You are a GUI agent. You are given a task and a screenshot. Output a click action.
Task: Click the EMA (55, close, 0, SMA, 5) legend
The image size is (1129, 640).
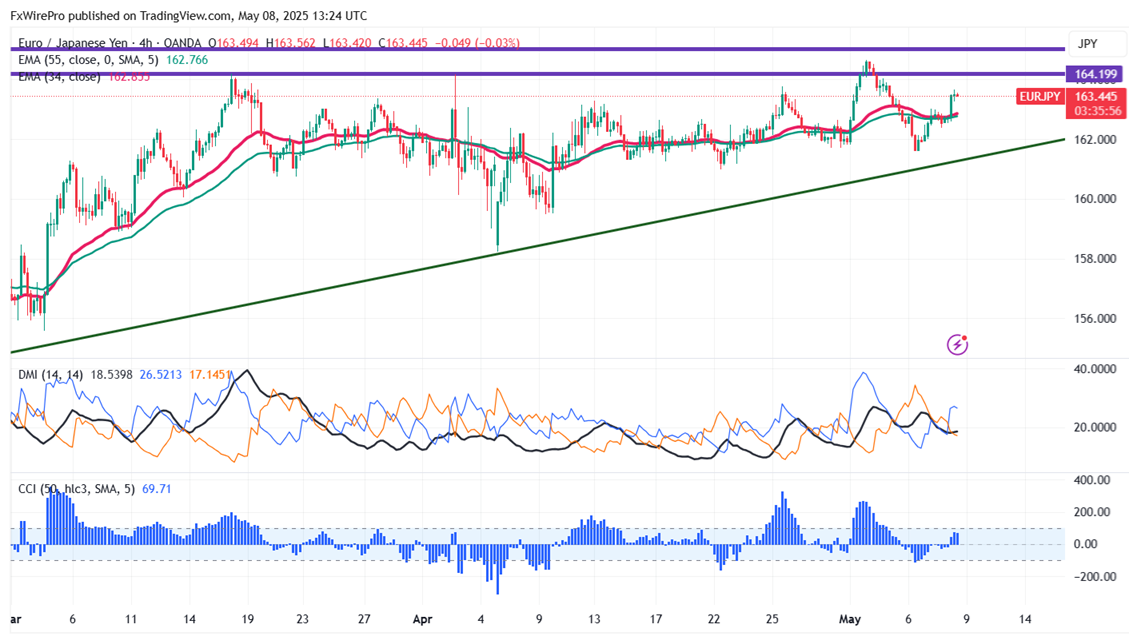click(89, 60)
